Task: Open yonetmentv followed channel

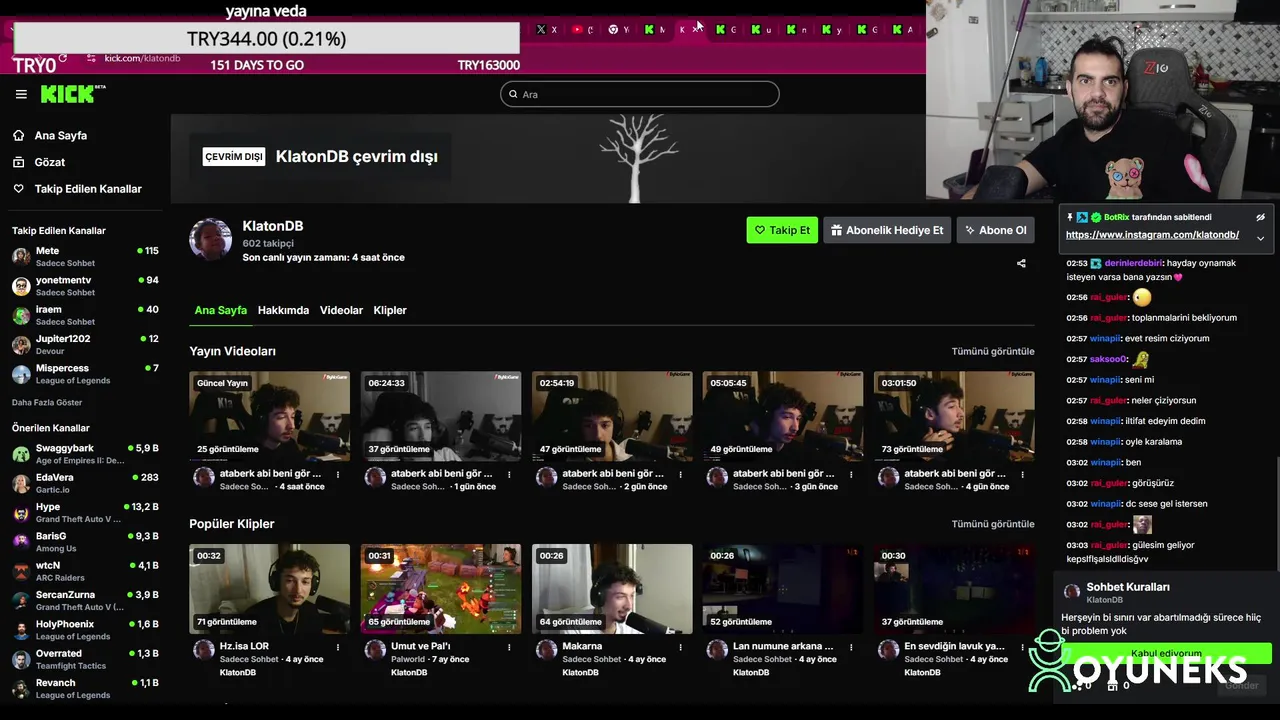Action: [84, 286]
